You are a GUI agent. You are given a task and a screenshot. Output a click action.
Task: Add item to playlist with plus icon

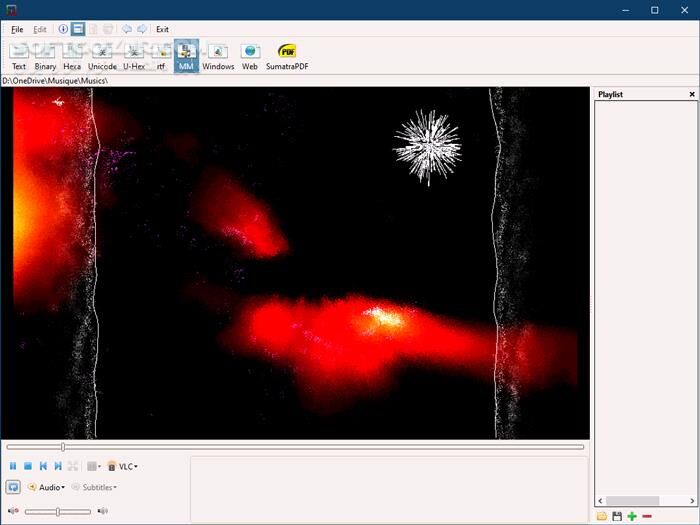(632, 516)
